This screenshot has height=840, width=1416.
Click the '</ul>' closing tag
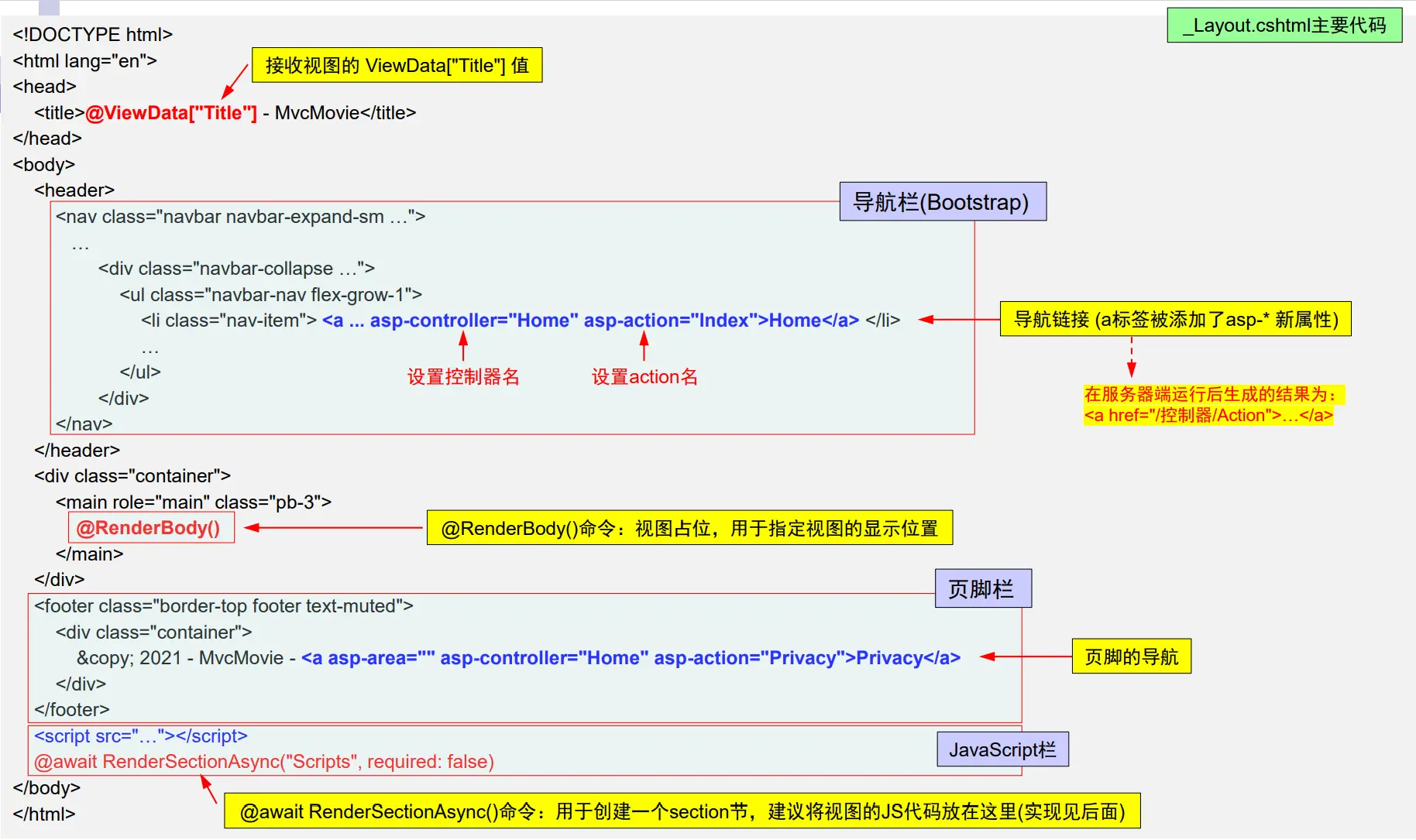(x=140, y=372)
